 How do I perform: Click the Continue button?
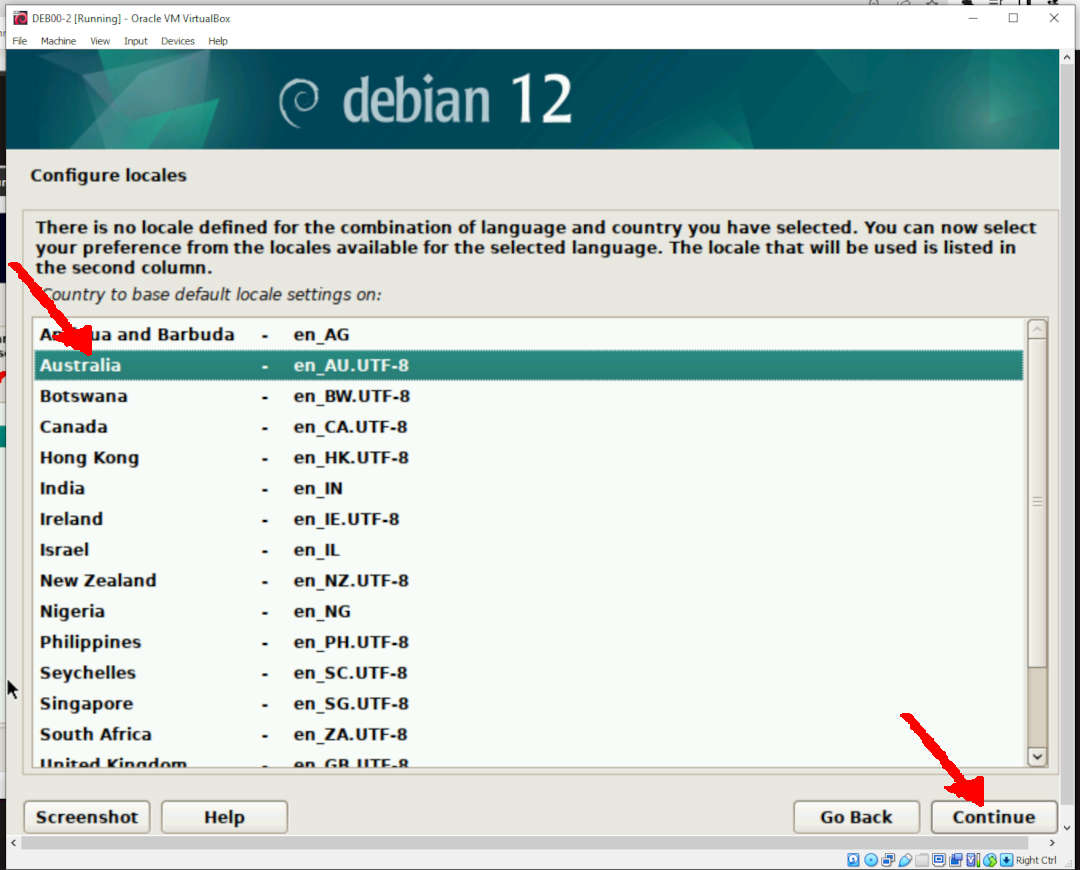(x=994, y=817)
